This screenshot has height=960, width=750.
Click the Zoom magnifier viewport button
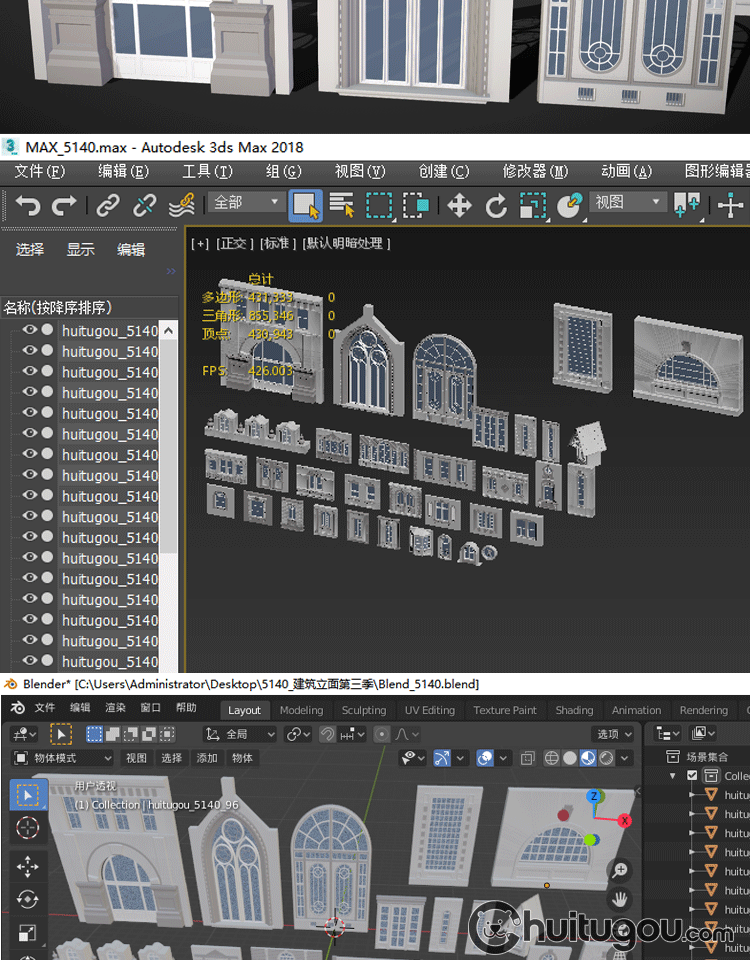tap(620, 869)
